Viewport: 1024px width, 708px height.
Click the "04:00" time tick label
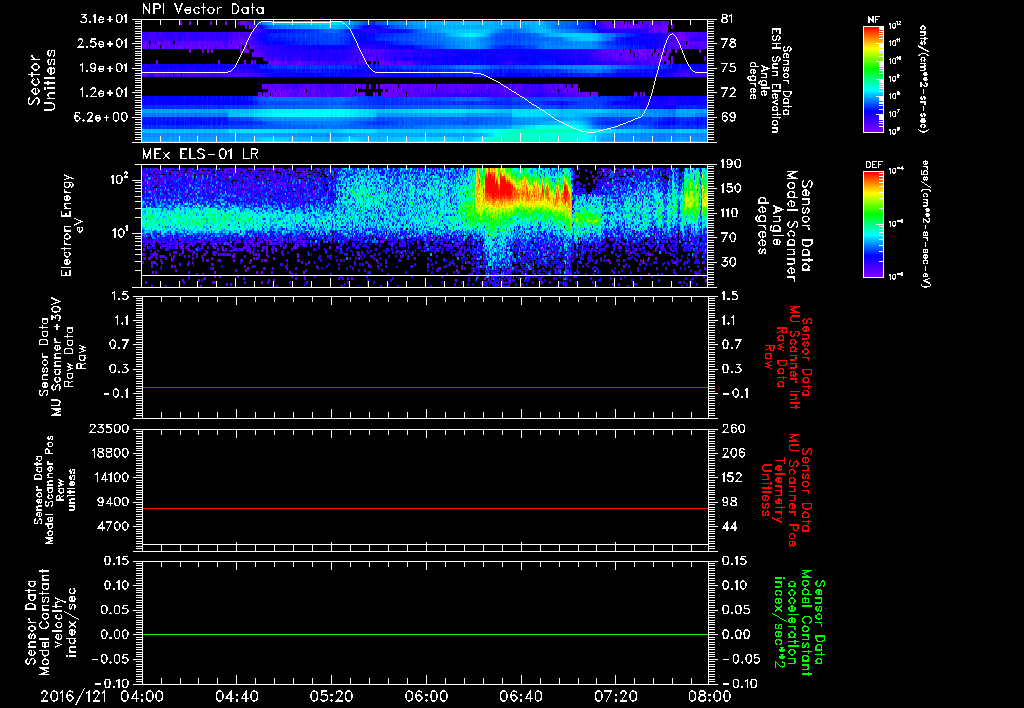coord(142,696)
